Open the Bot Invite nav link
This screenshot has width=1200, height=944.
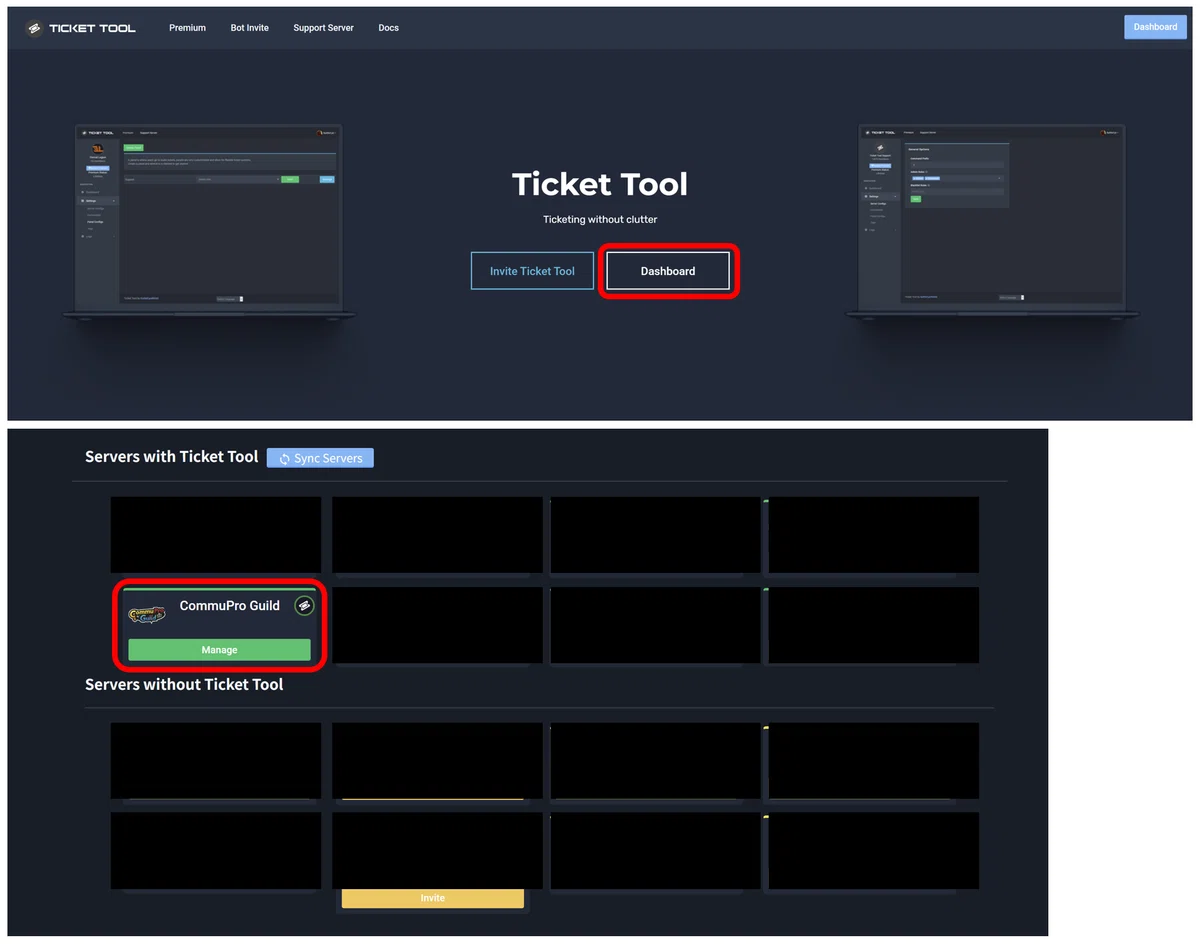tap(249, 28)
